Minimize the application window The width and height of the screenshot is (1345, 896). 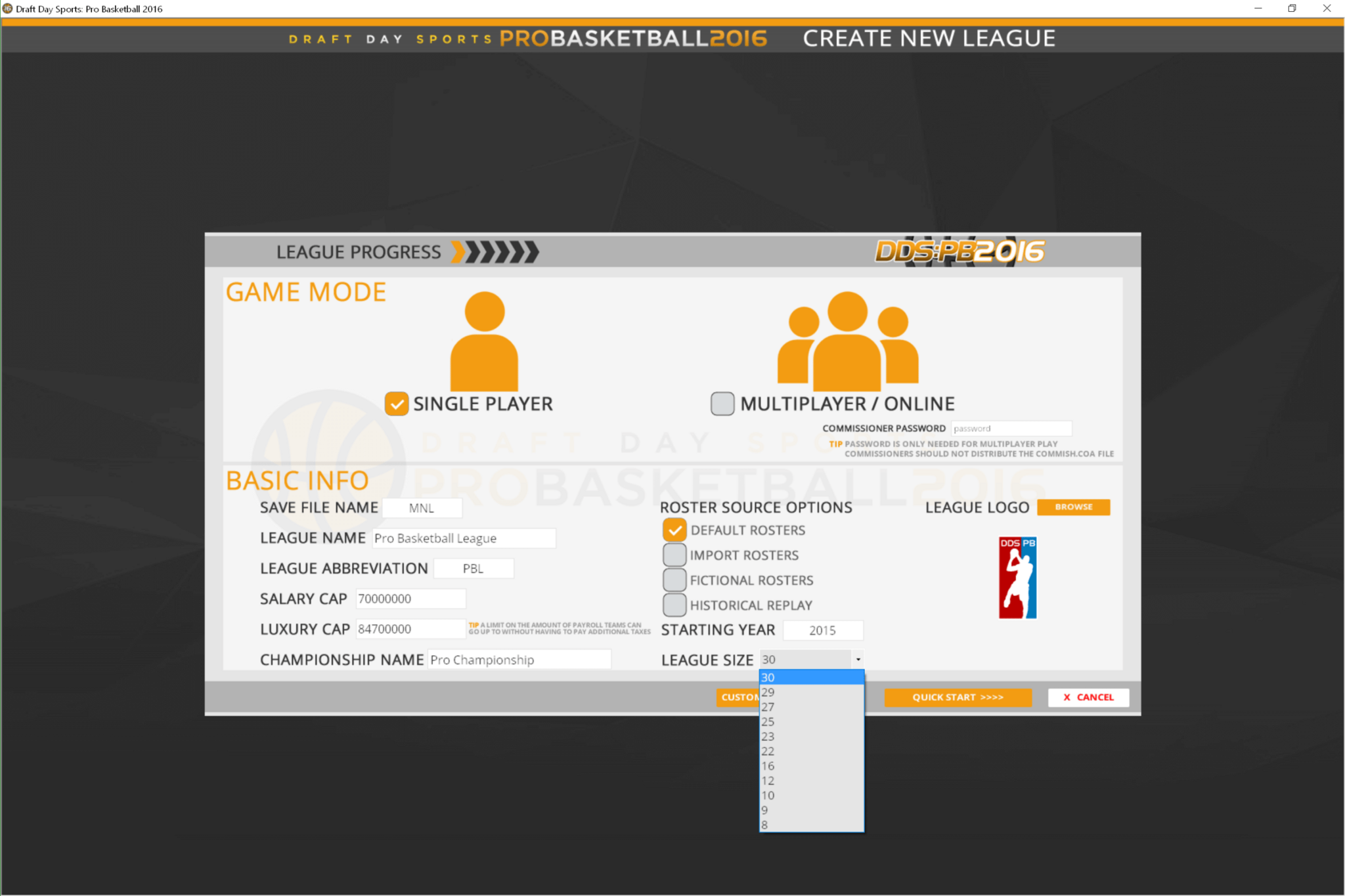1258,9
